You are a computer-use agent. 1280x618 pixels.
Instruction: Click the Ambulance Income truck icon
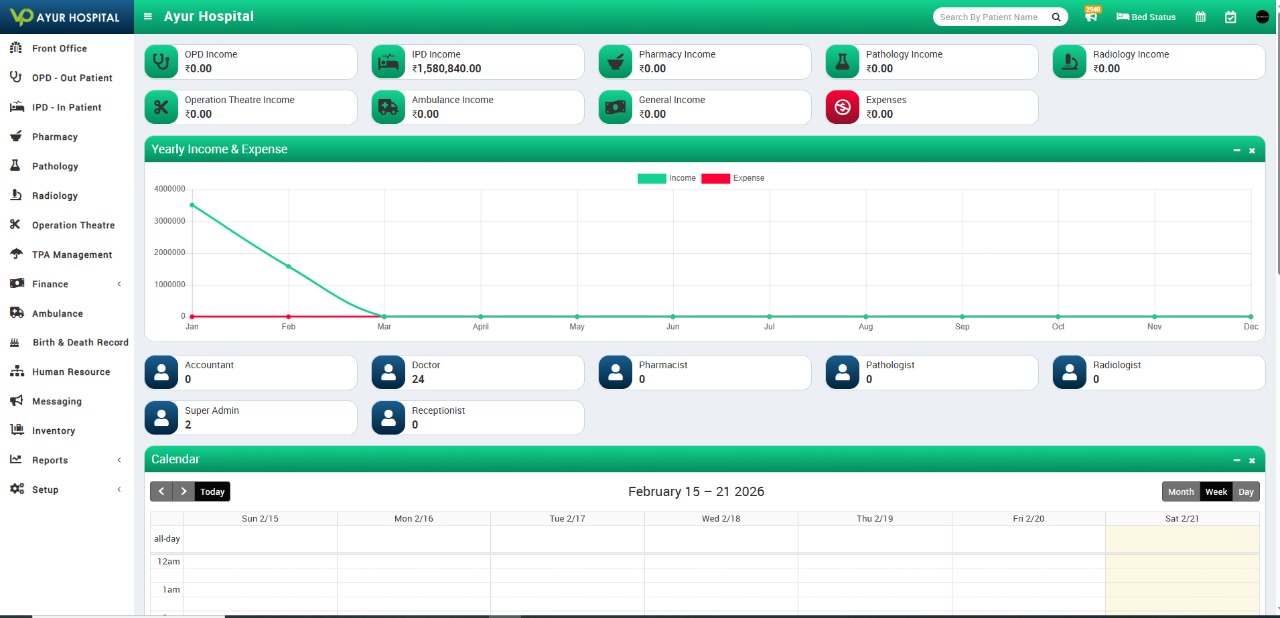click(x=388, y=107)
